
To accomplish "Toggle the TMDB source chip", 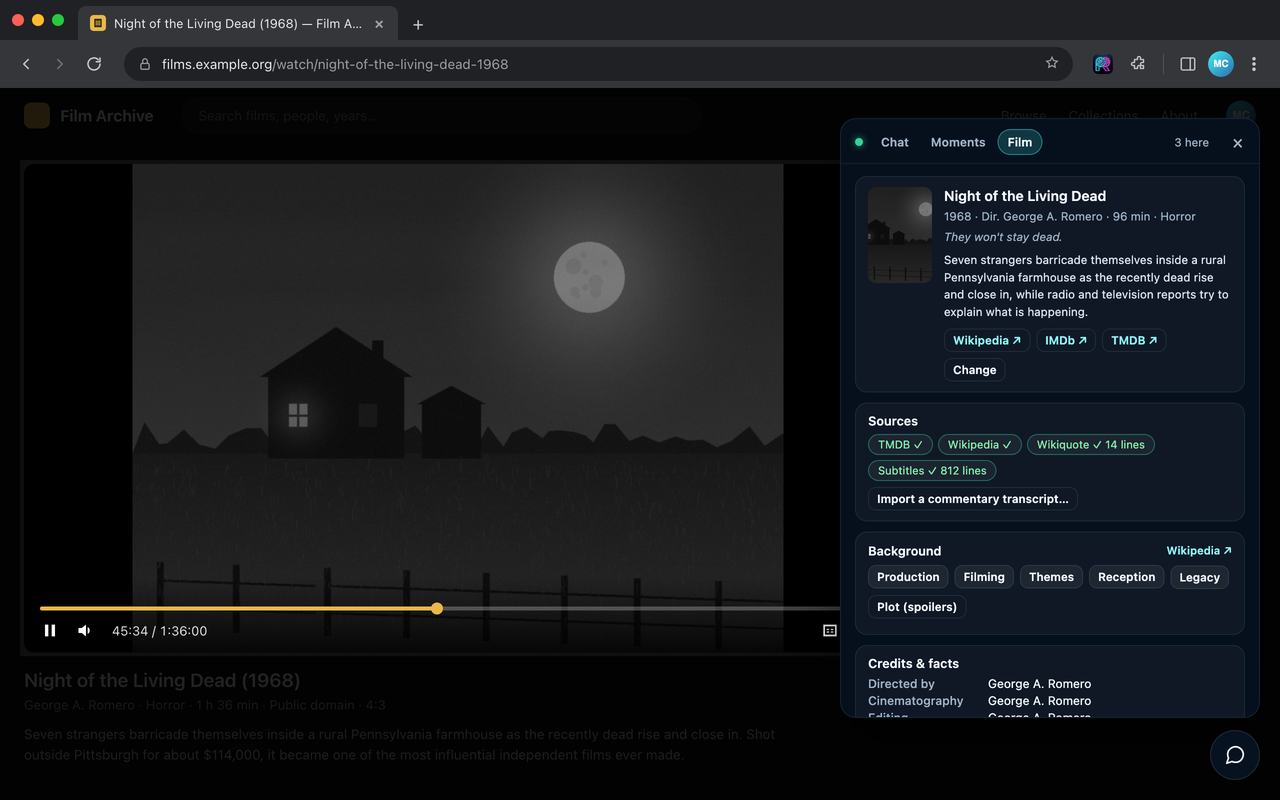I will [900, 445].
